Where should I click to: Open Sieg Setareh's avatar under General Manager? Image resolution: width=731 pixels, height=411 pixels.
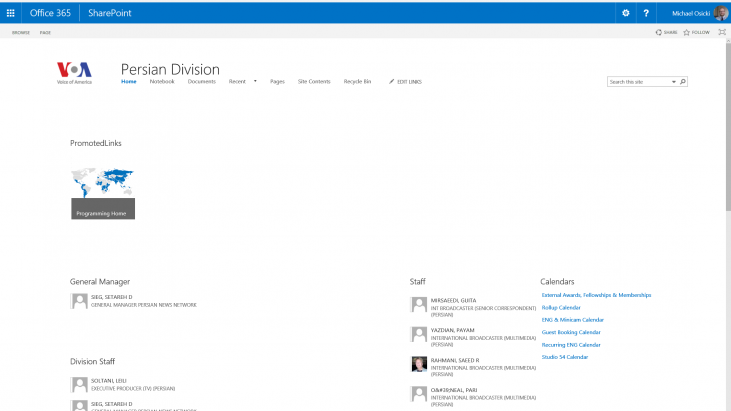(79, 301)
